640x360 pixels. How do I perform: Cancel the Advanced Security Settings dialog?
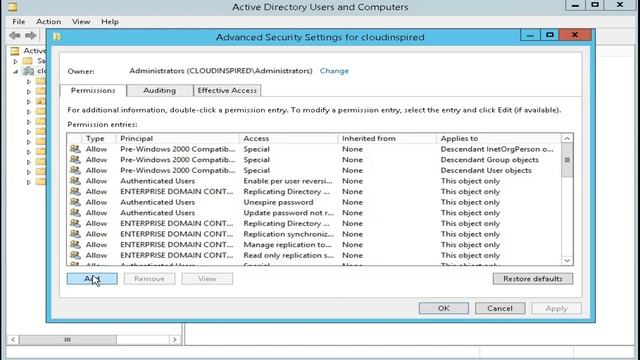pos(500,308)
